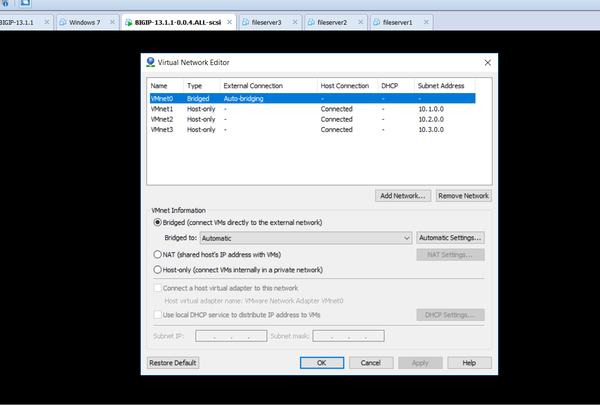The width and height of the screenshot is (600, 405).
Task: Sort by Subnet Address column header
Action: 445,86
